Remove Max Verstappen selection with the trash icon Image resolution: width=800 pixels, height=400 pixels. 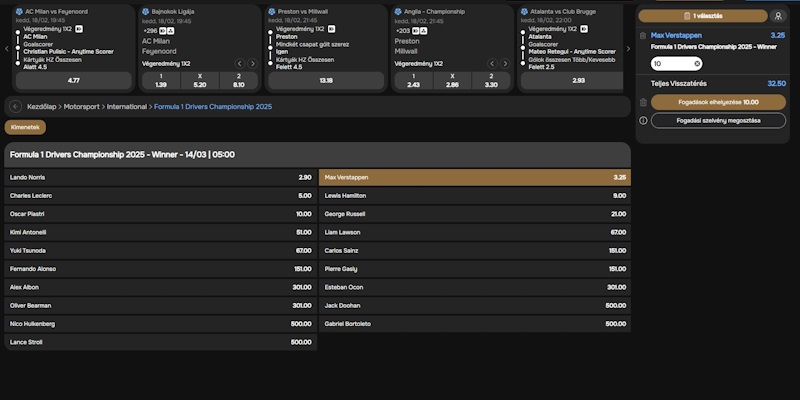pyautogui.click(x=643, y=36)
